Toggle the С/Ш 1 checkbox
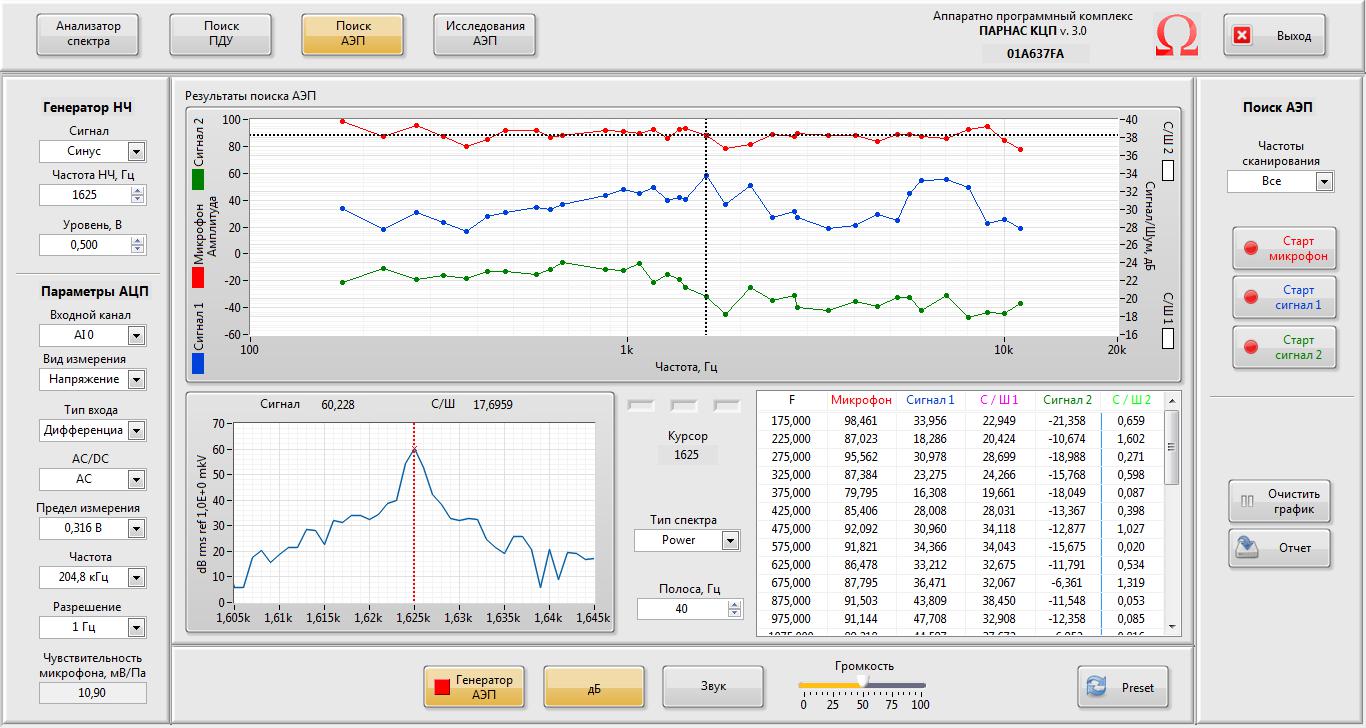Viewport: 1366px width, 728px height. 1168,339
